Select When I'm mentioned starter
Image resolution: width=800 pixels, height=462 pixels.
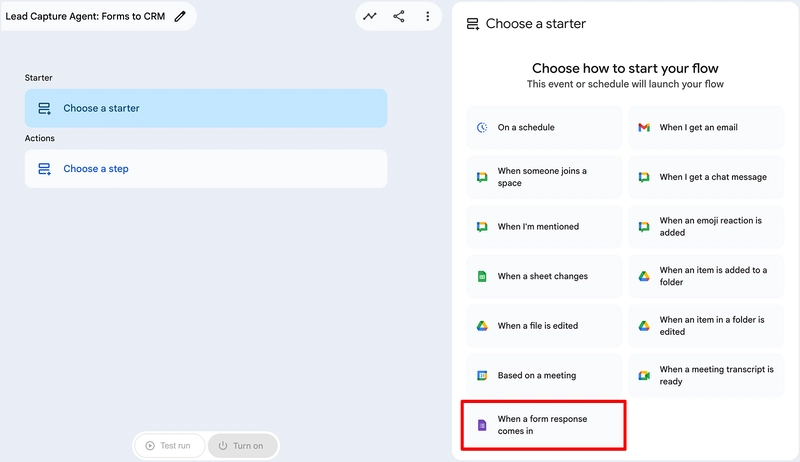543,227
